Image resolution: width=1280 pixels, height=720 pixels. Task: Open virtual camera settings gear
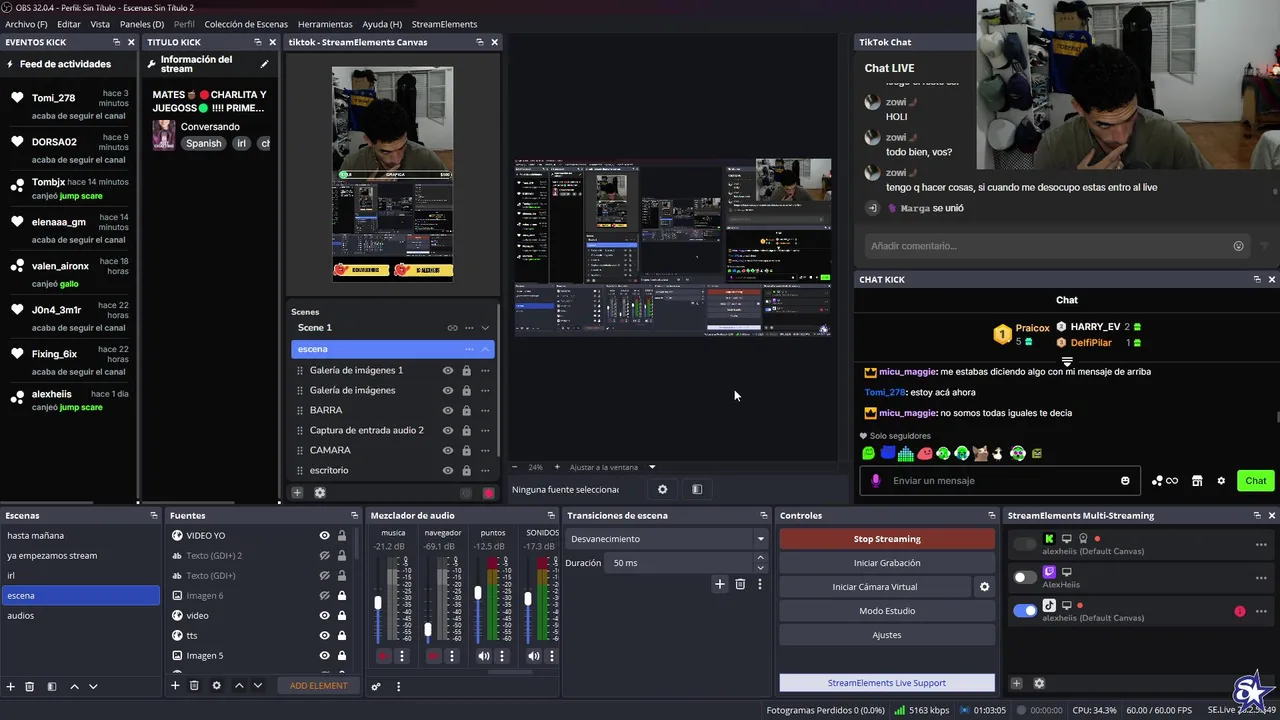point(984,587)
